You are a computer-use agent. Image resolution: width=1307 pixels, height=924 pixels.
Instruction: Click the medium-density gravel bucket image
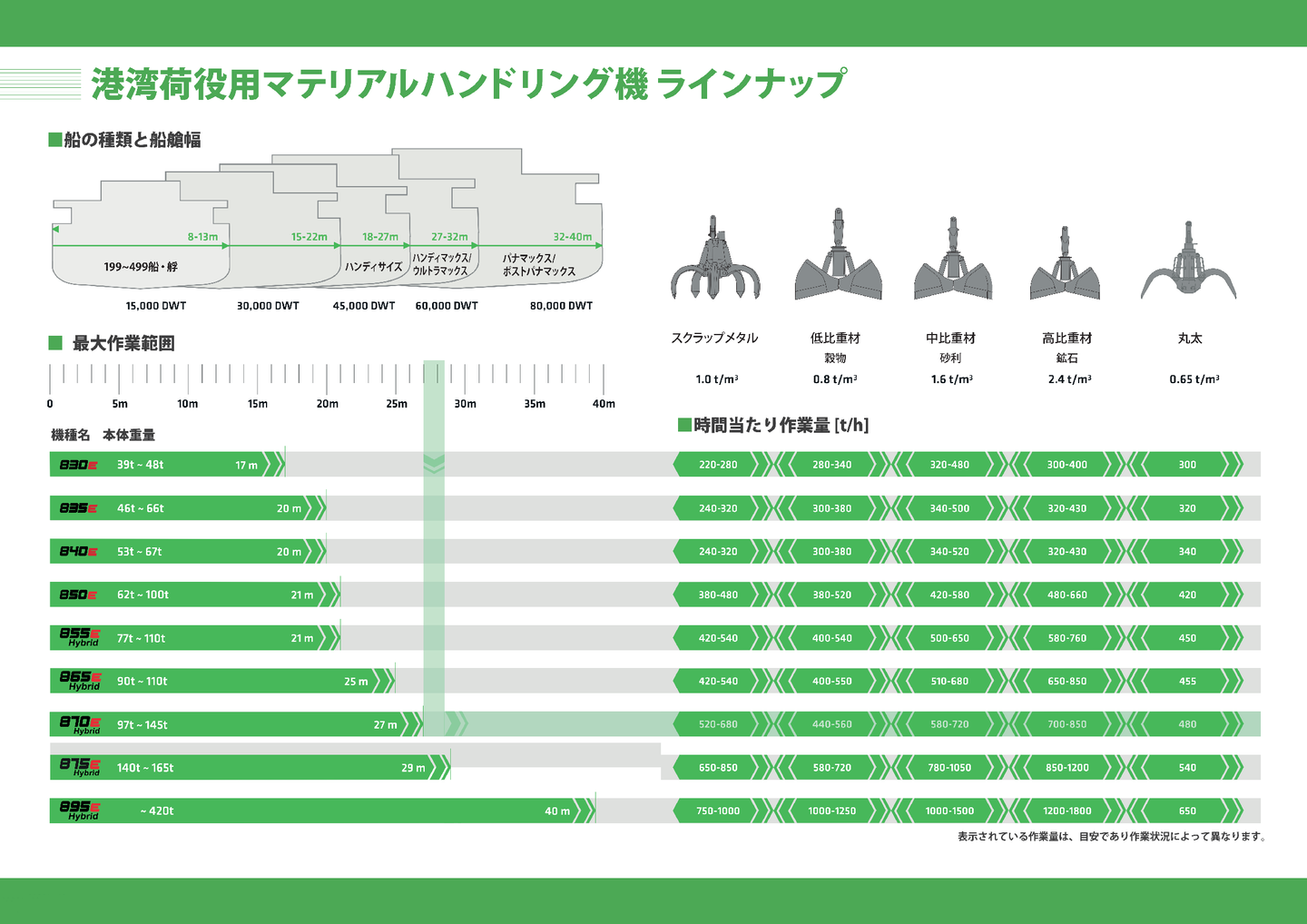point(952,261)
